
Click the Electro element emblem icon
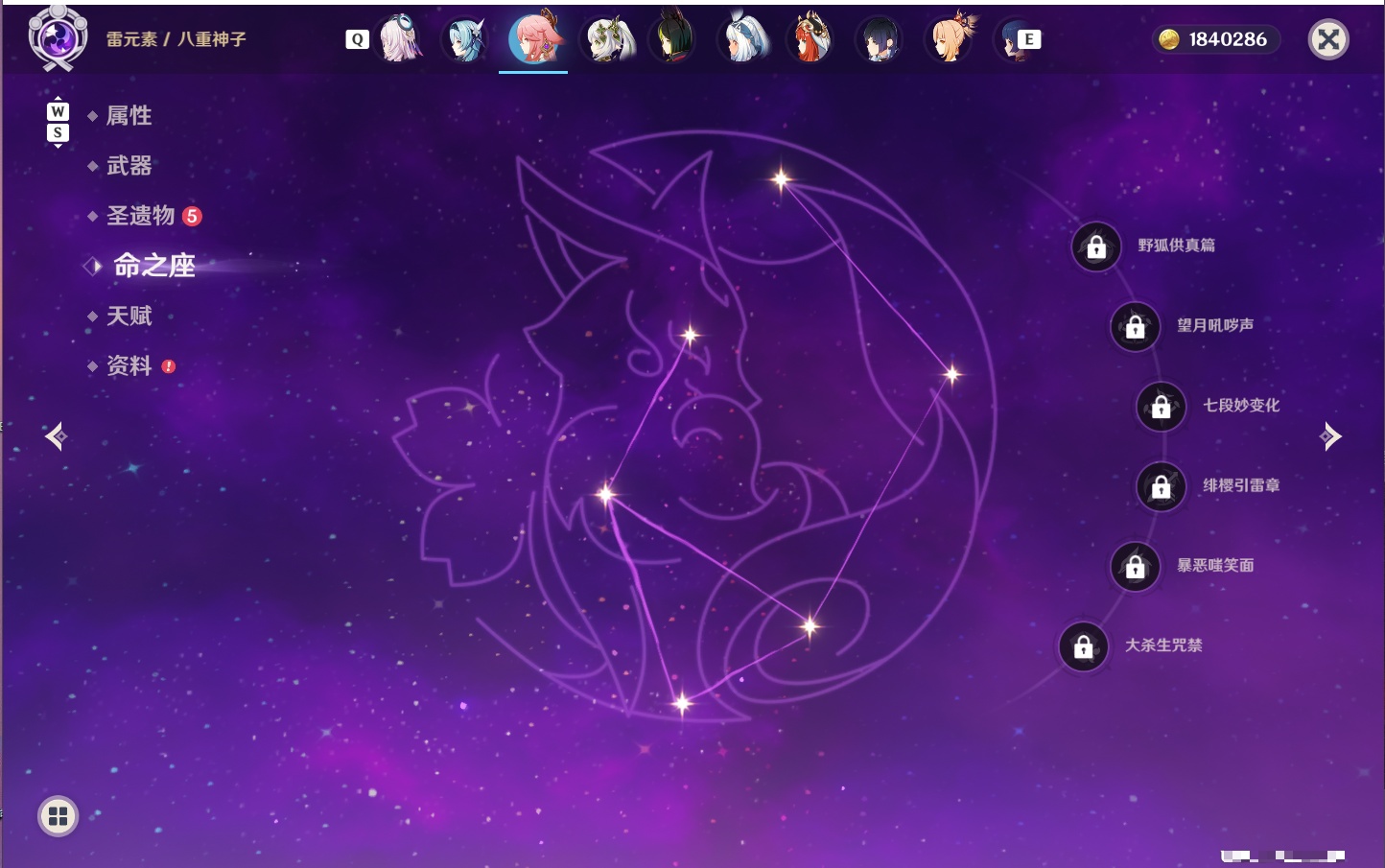coord(58,38)
